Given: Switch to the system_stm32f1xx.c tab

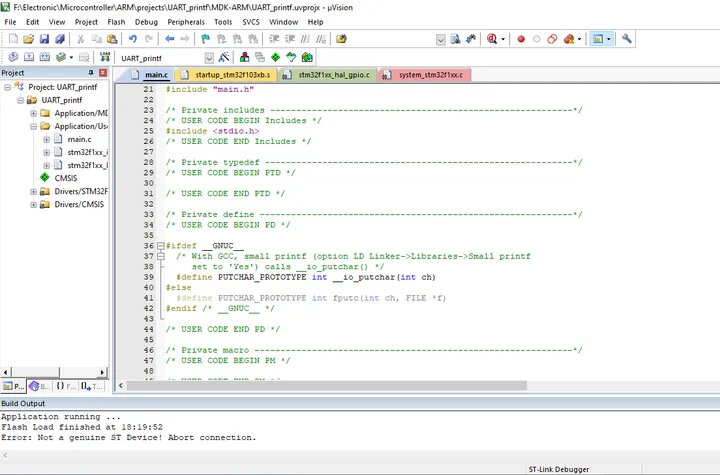Looking at the screenshot, I should click(425, 75).
